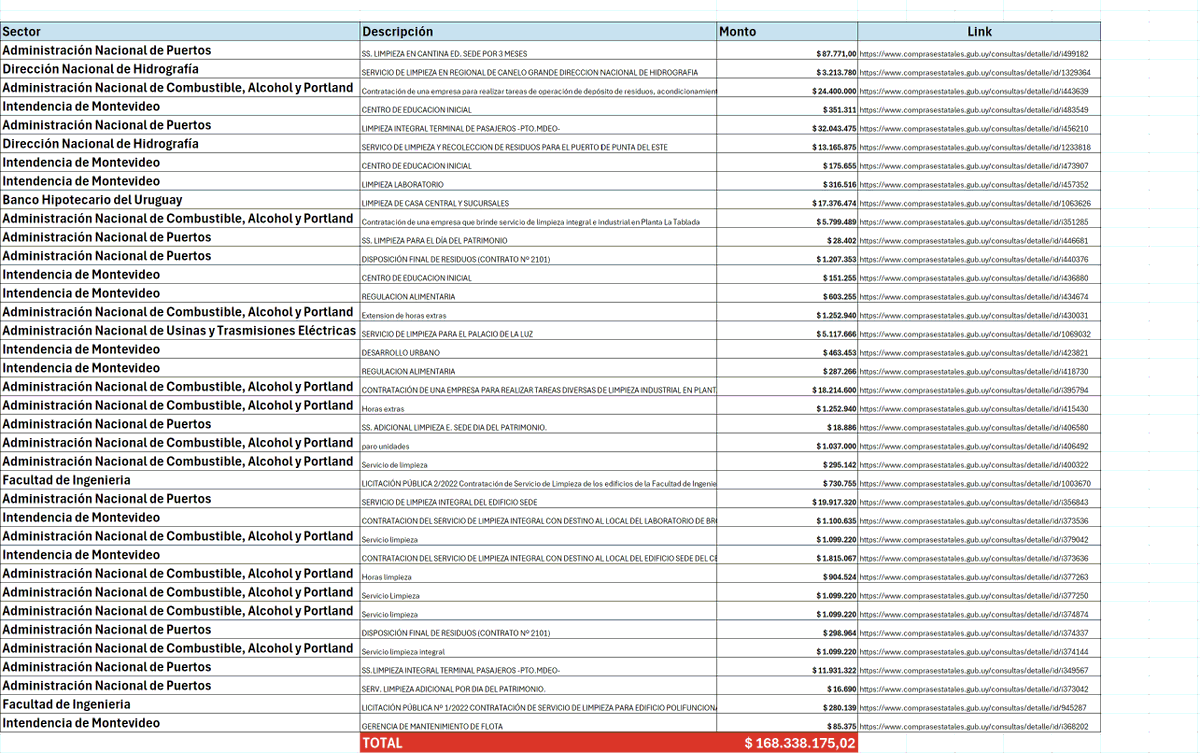Image resolution: width=1200 pixels, height=753 pixels.
Task: Open link ending in id/i443639
Action: tap(974, 91)
